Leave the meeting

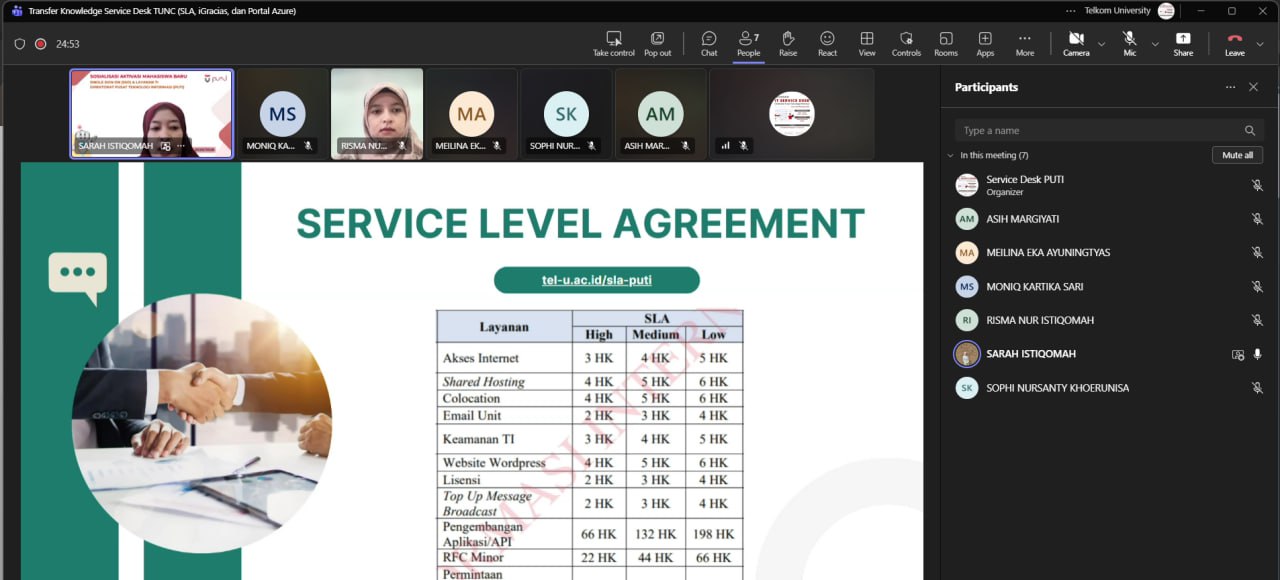pos(1234,43)
